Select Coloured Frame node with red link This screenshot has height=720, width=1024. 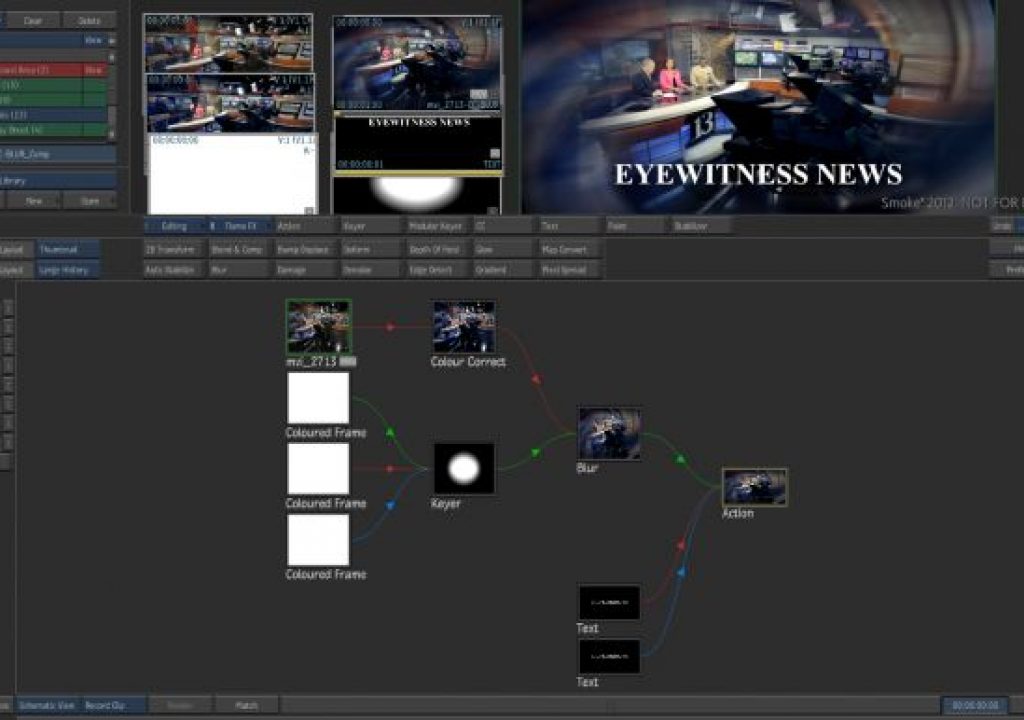coord(318,468)
